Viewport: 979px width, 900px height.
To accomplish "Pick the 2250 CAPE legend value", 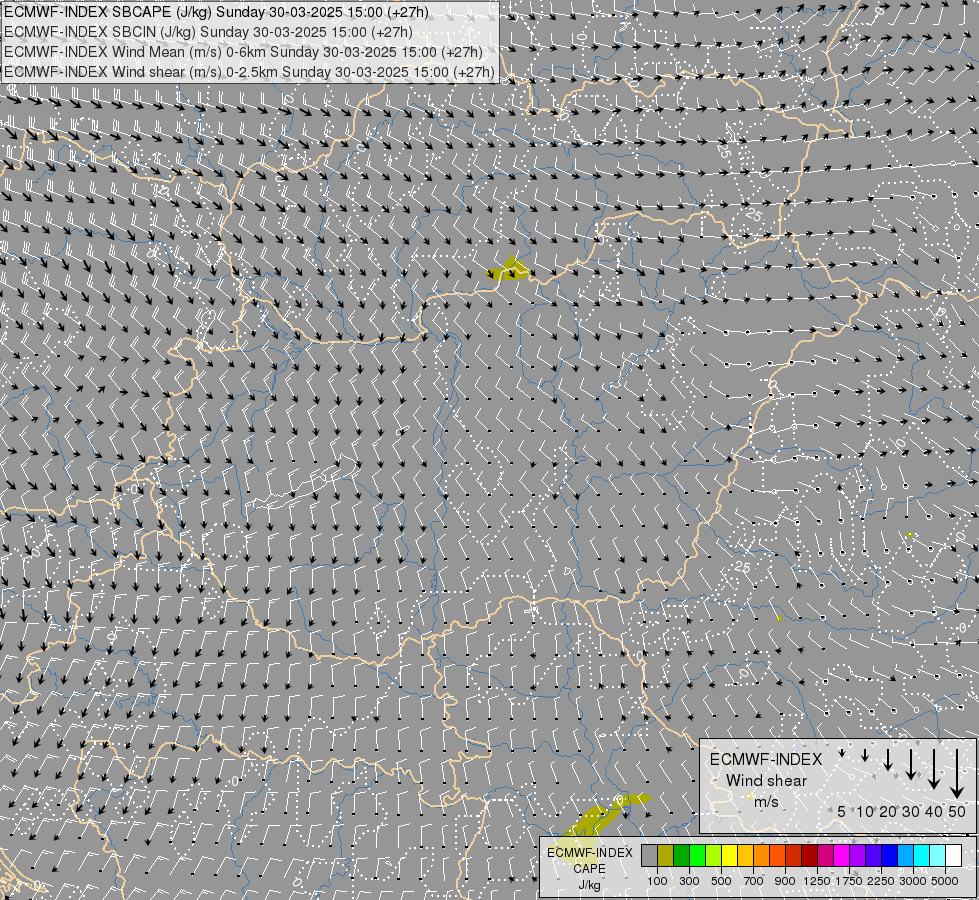I will (881, 881).
